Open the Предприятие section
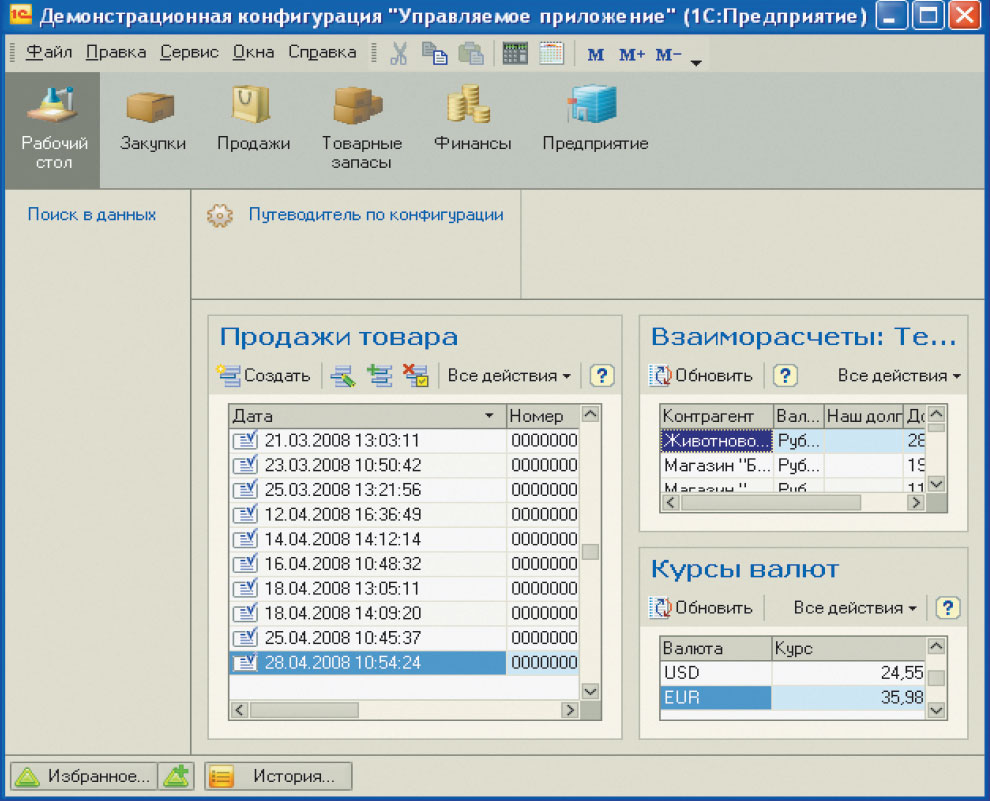 pos(595,123)
